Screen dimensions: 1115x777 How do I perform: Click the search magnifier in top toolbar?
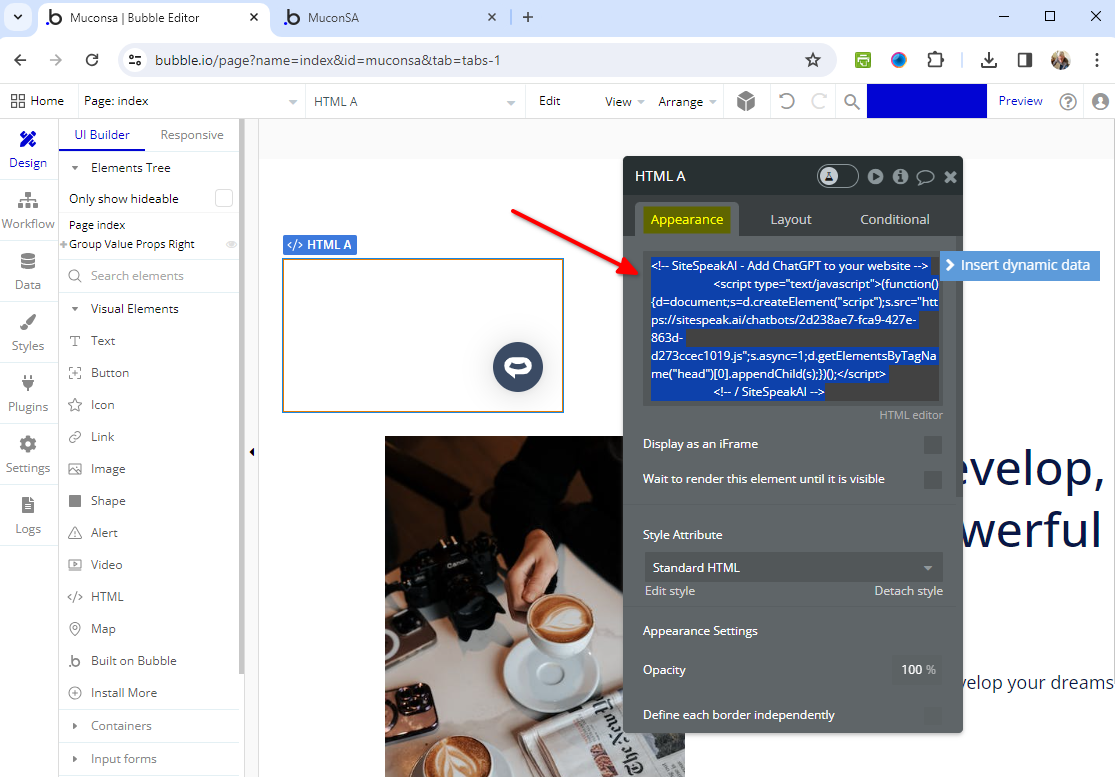pos(851,101)
